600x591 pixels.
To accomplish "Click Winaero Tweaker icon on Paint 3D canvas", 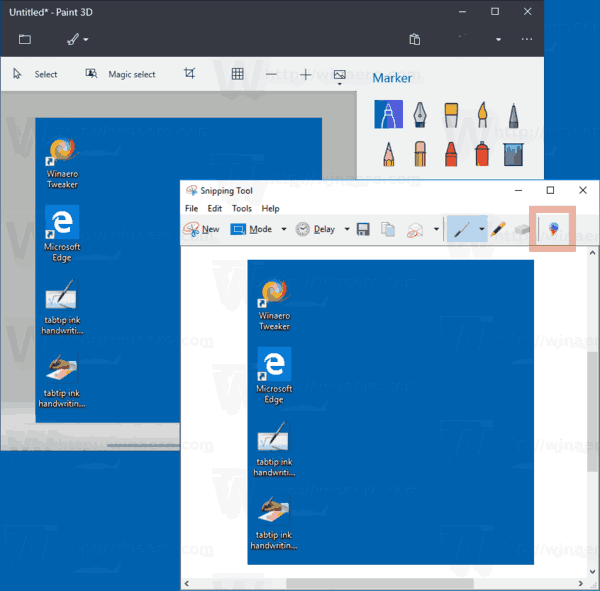I will point(63,163).
